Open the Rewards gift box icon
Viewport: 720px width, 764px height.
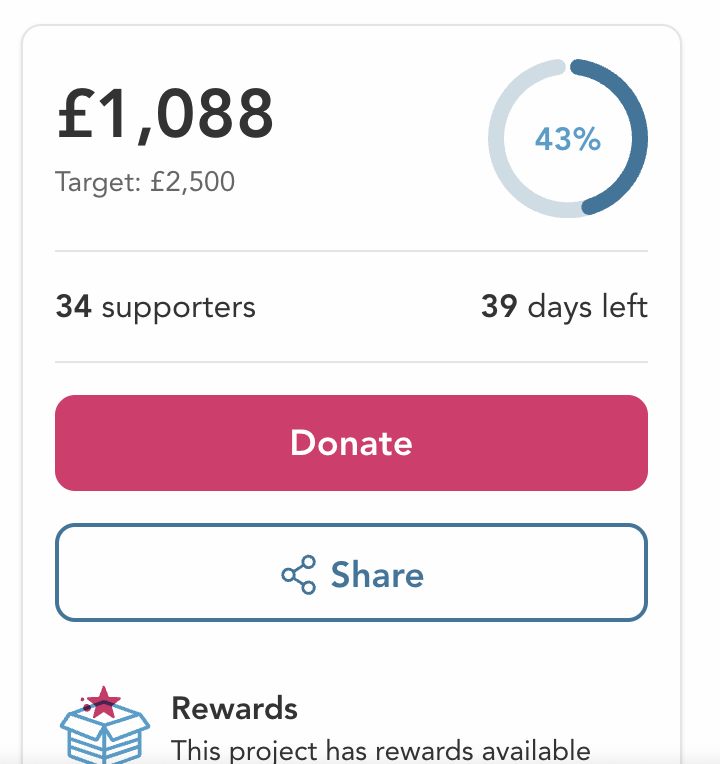(104, 728)
